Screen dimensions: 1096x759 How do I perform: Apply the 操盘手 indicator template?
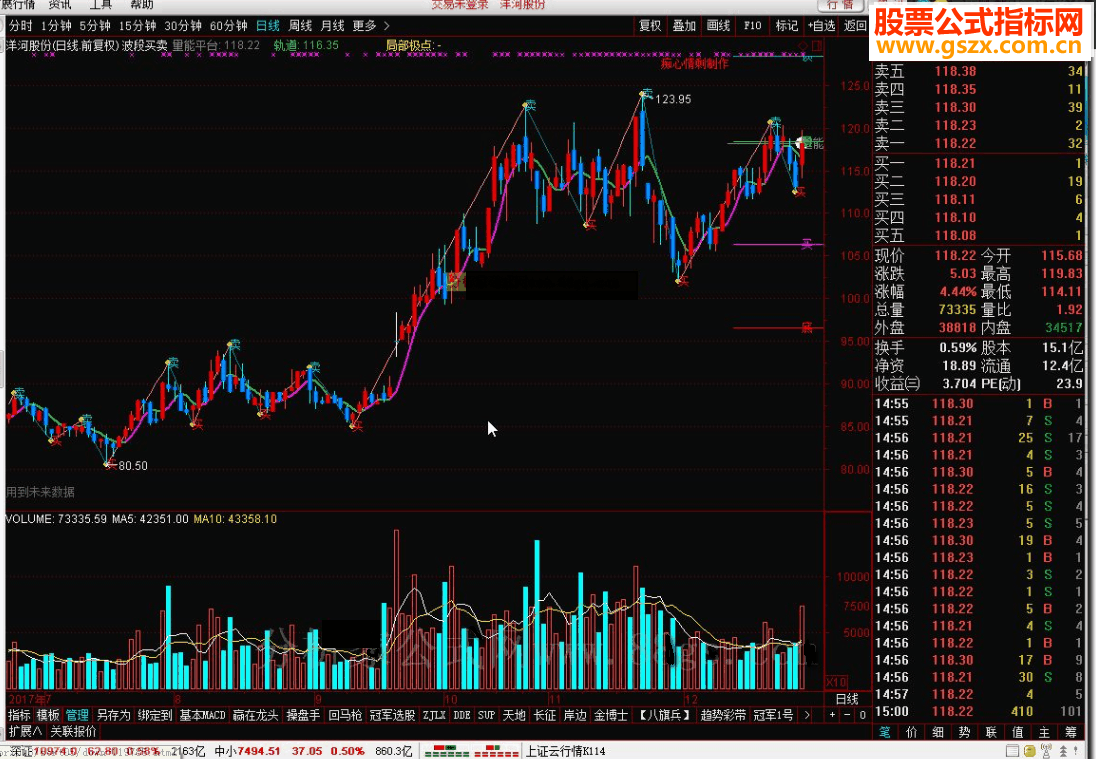tap(303, 715)
